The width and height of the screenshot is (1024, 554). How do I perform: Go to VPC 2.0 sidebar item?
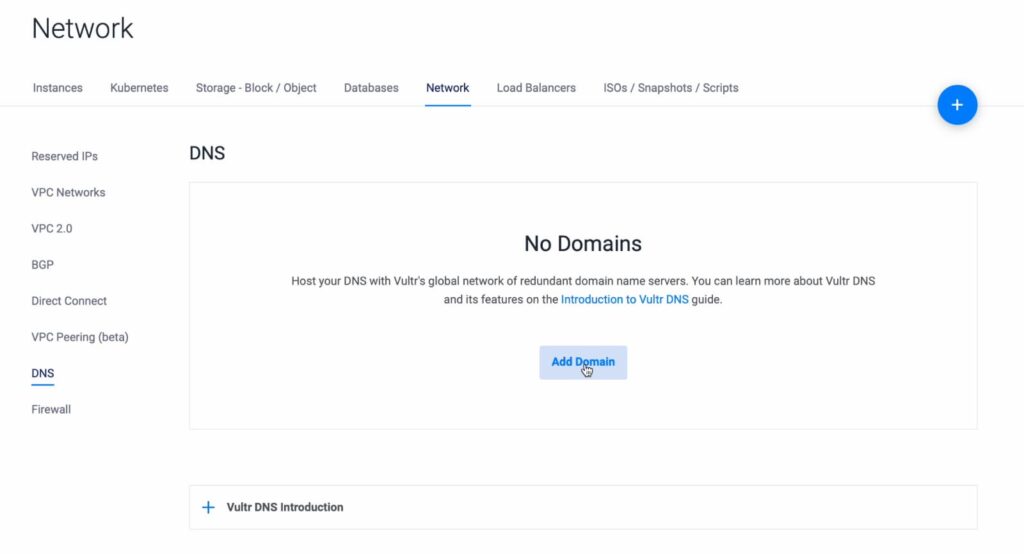52,228
